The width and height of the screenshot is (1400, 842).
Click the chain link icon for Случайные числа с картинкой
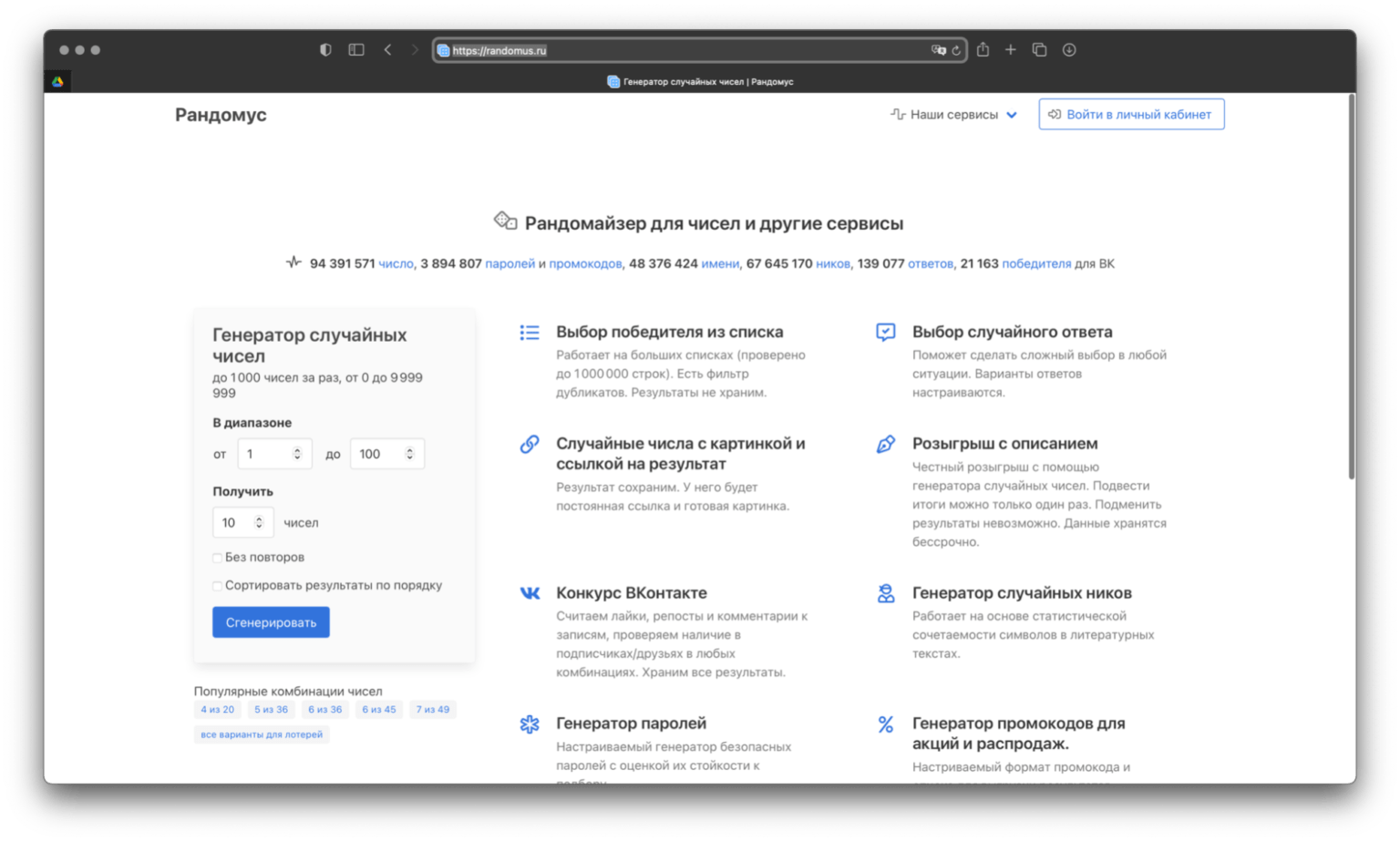coord(530,444)
